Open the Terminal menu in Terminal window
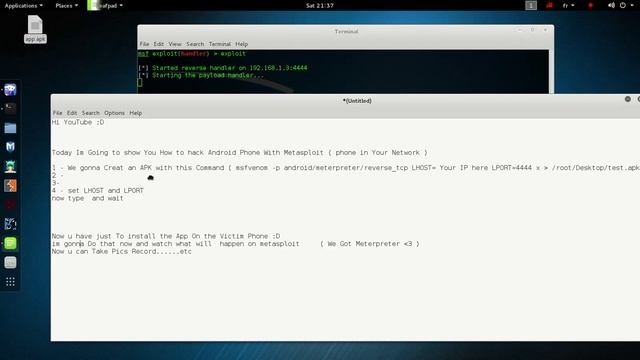Image resolution: width=640 pixels, height=360 pixels. [x=220, y=44]
